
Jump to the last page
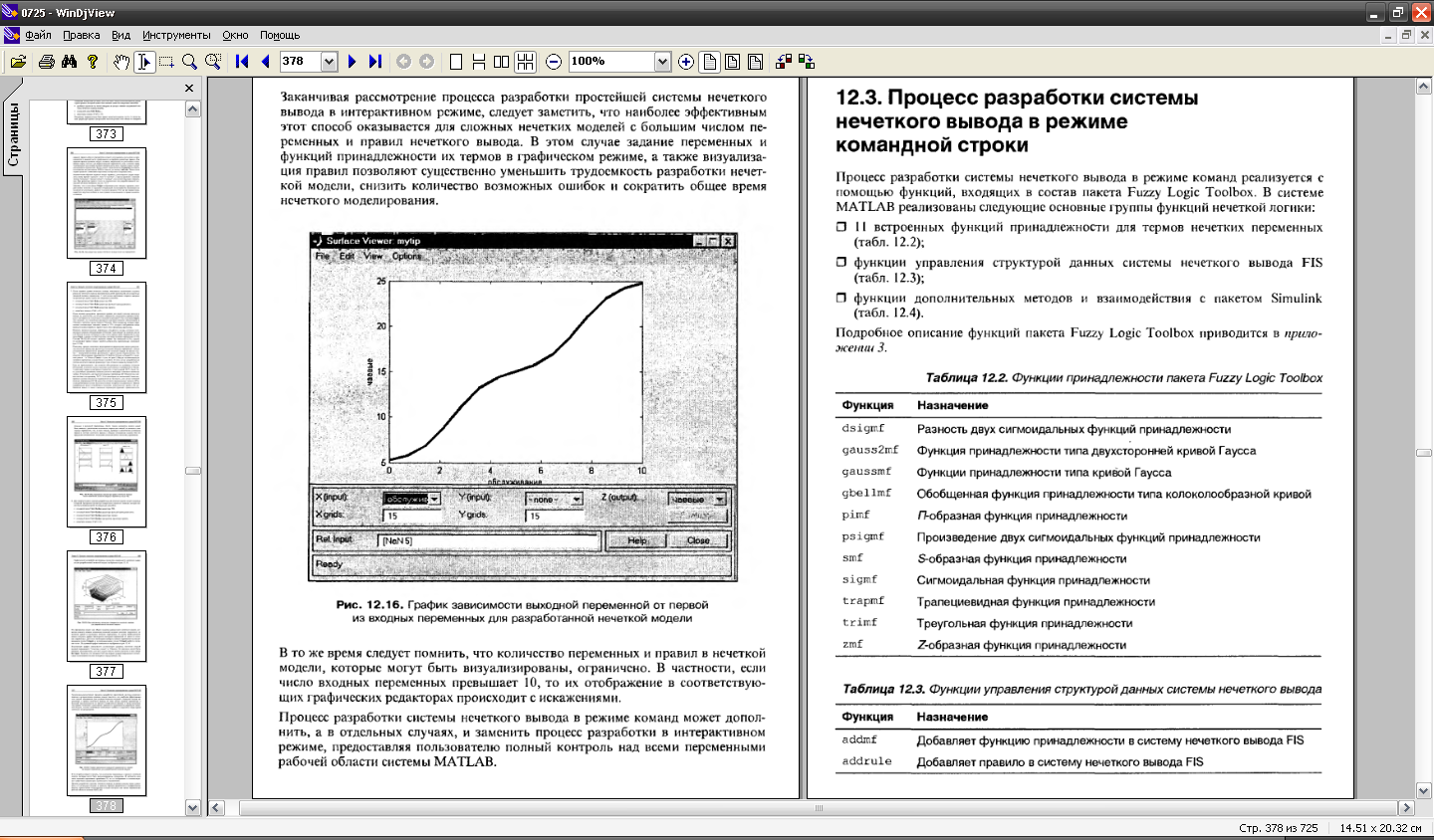[375, 62]
